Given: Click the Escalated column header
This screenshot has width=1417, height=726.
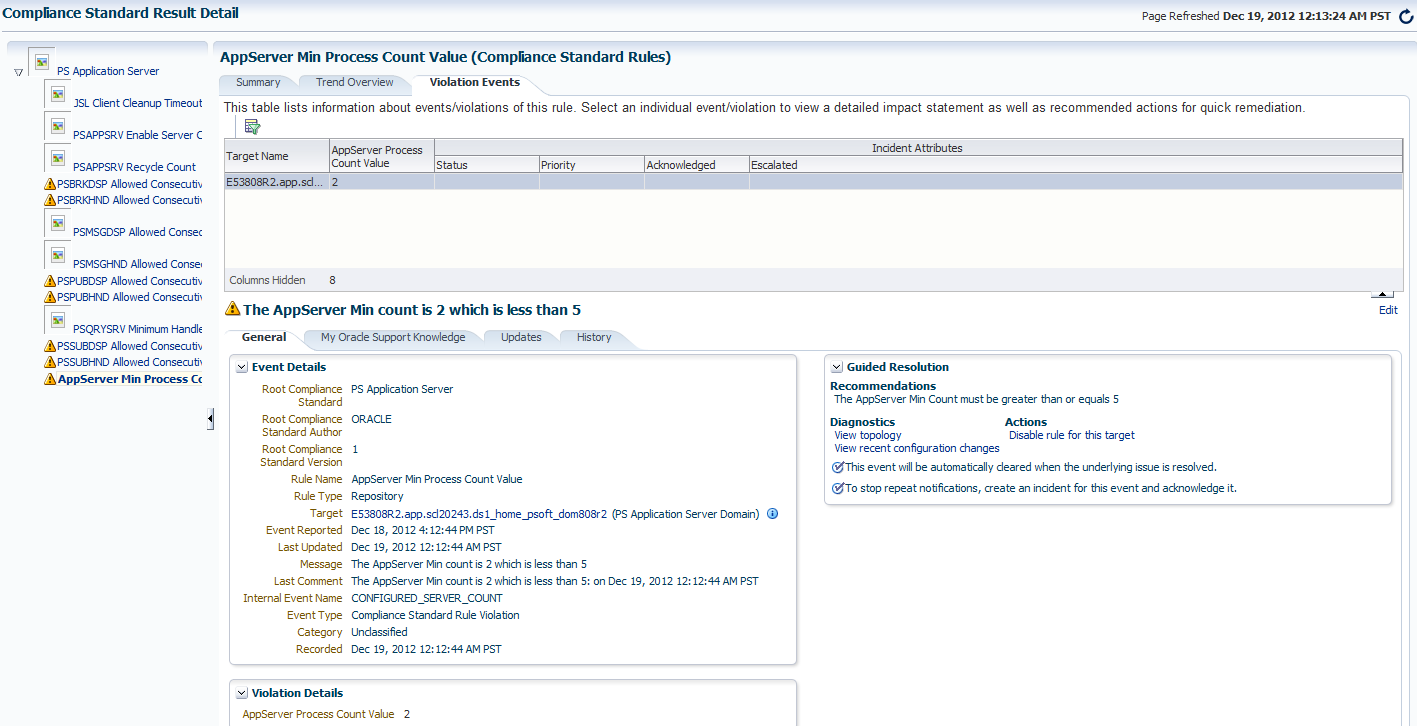Looking at the screenshot, I should (1075, 164).
